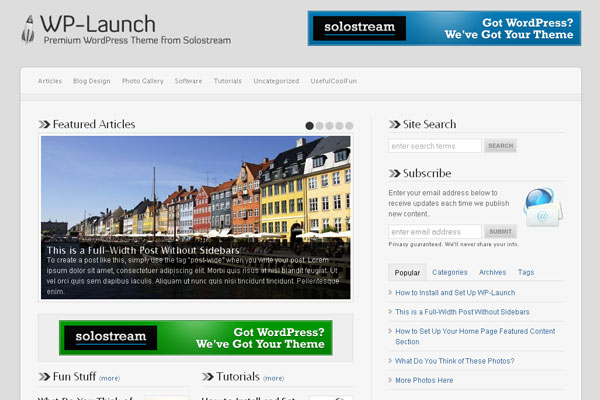The height and width of the screenshot is (400, 600).
Task: Open the green solostream banner ad
Action: pos(196,338)
